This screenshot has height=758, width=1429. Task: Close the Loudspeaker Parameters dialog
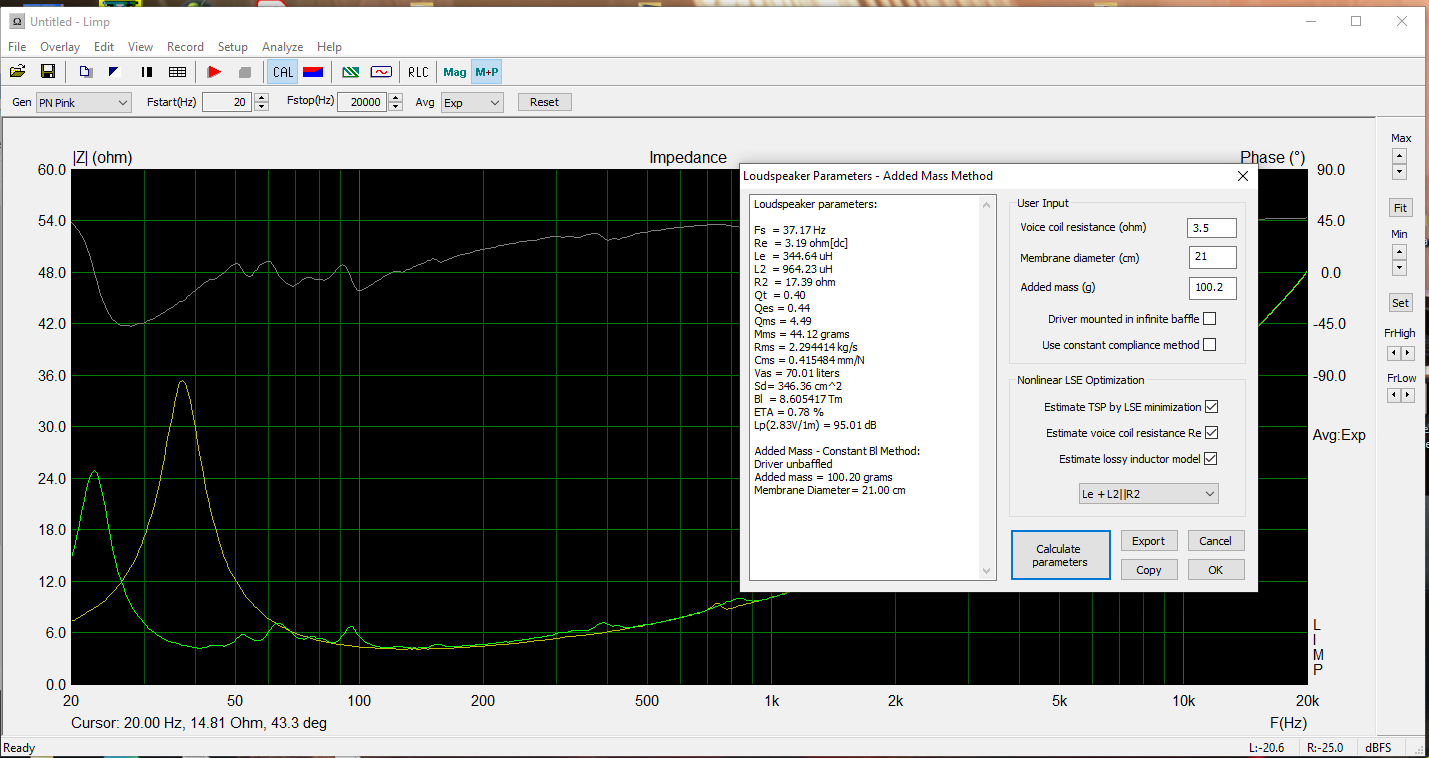point(1243,176)
